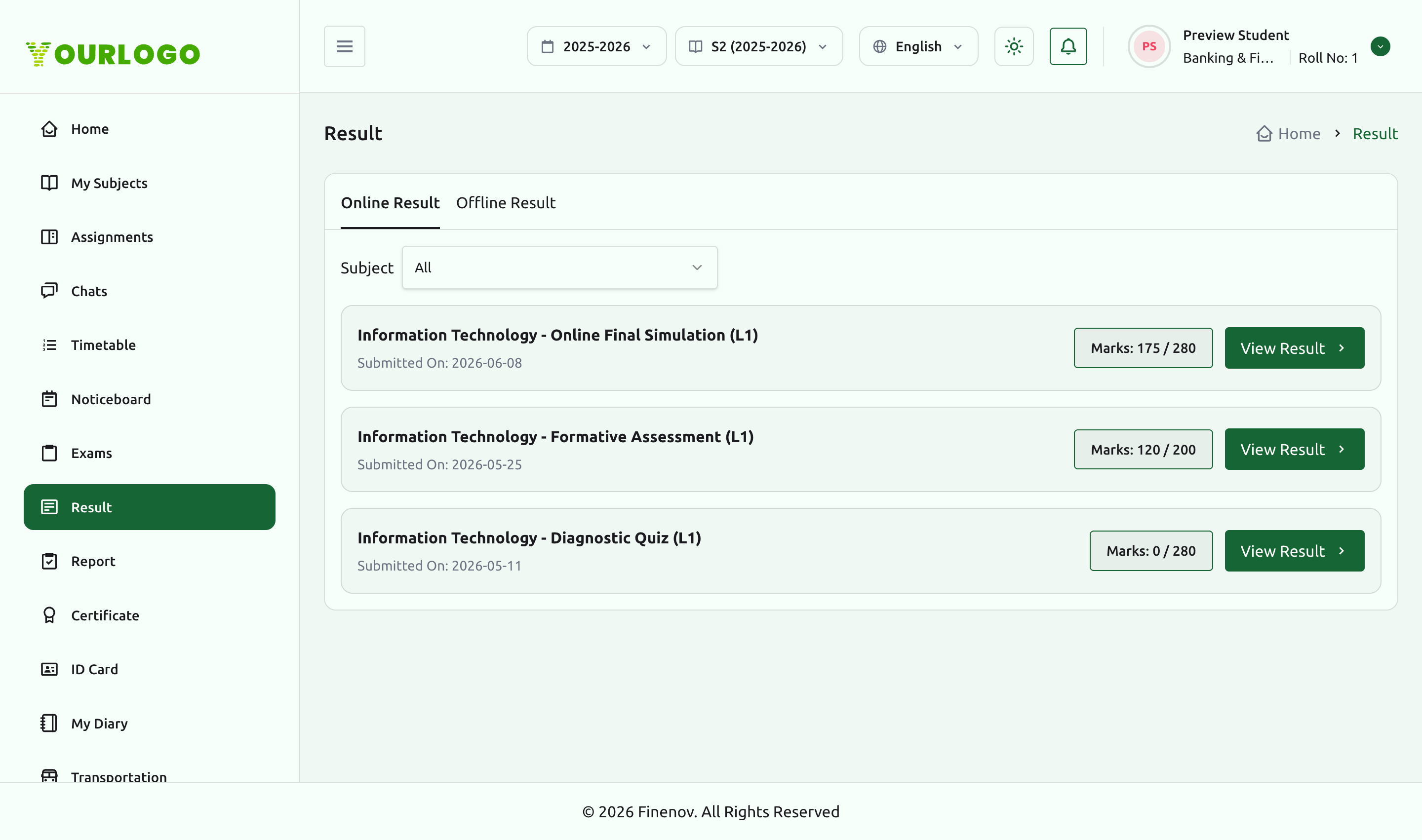The image size is (1422, 840).
Task: Click the Marks: 175 / 280 badge
Action: click(x=1143, y=348)
